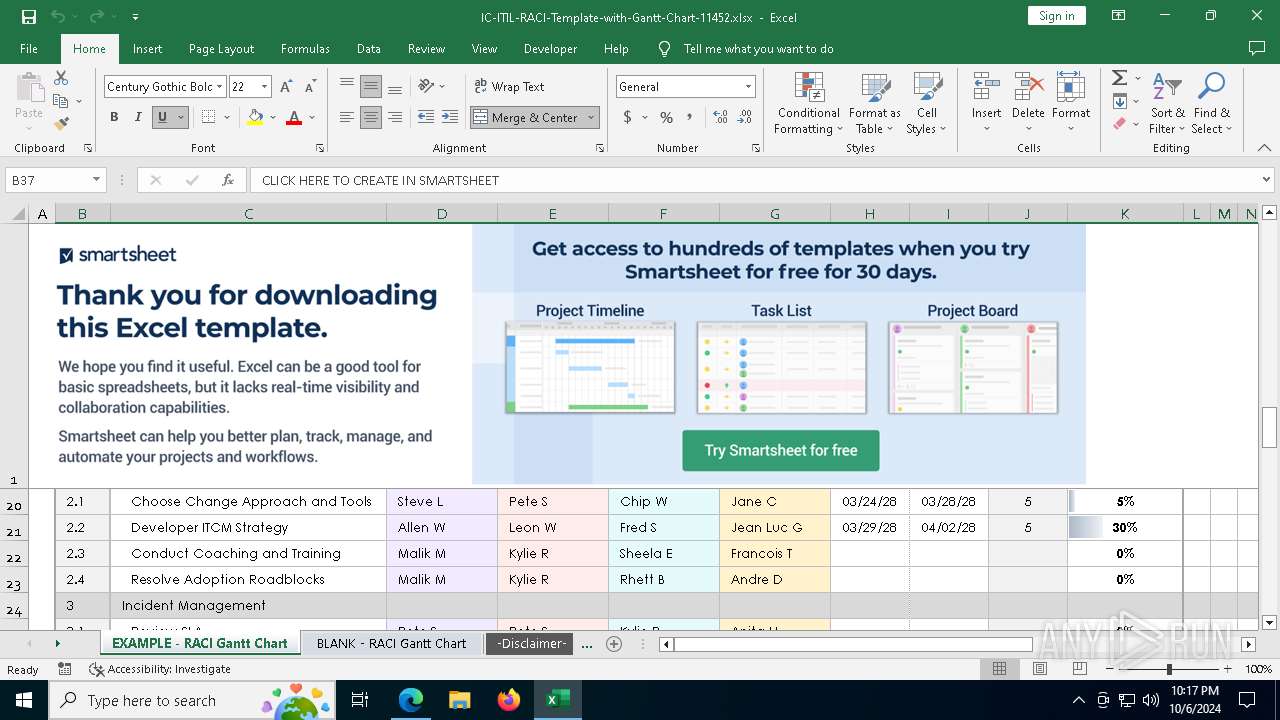Click the Delete cells button
The width and height of the screenshot is (1280, 720).
(x=1028, y=103)
